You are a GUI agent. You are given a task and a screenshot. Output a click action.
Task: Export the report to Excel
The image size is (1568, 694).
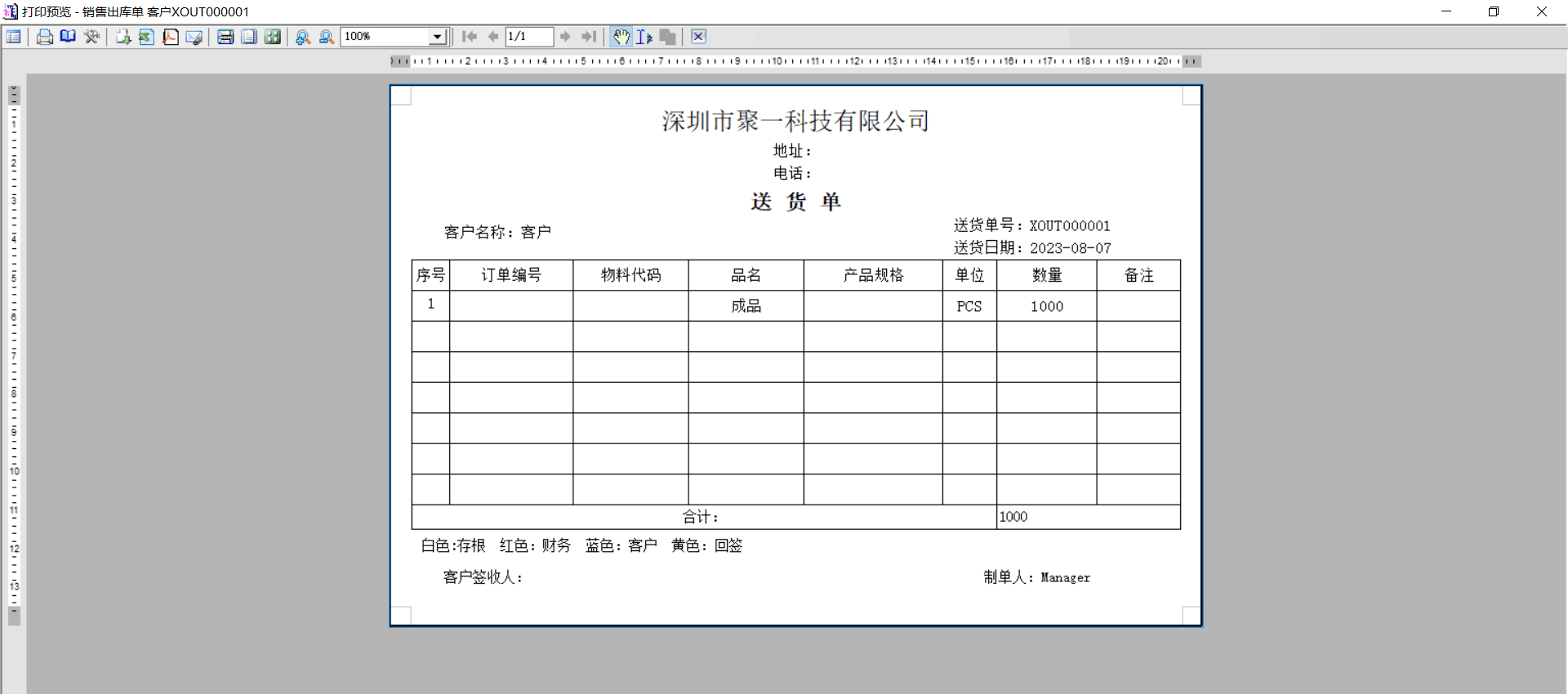pos(146,37)
